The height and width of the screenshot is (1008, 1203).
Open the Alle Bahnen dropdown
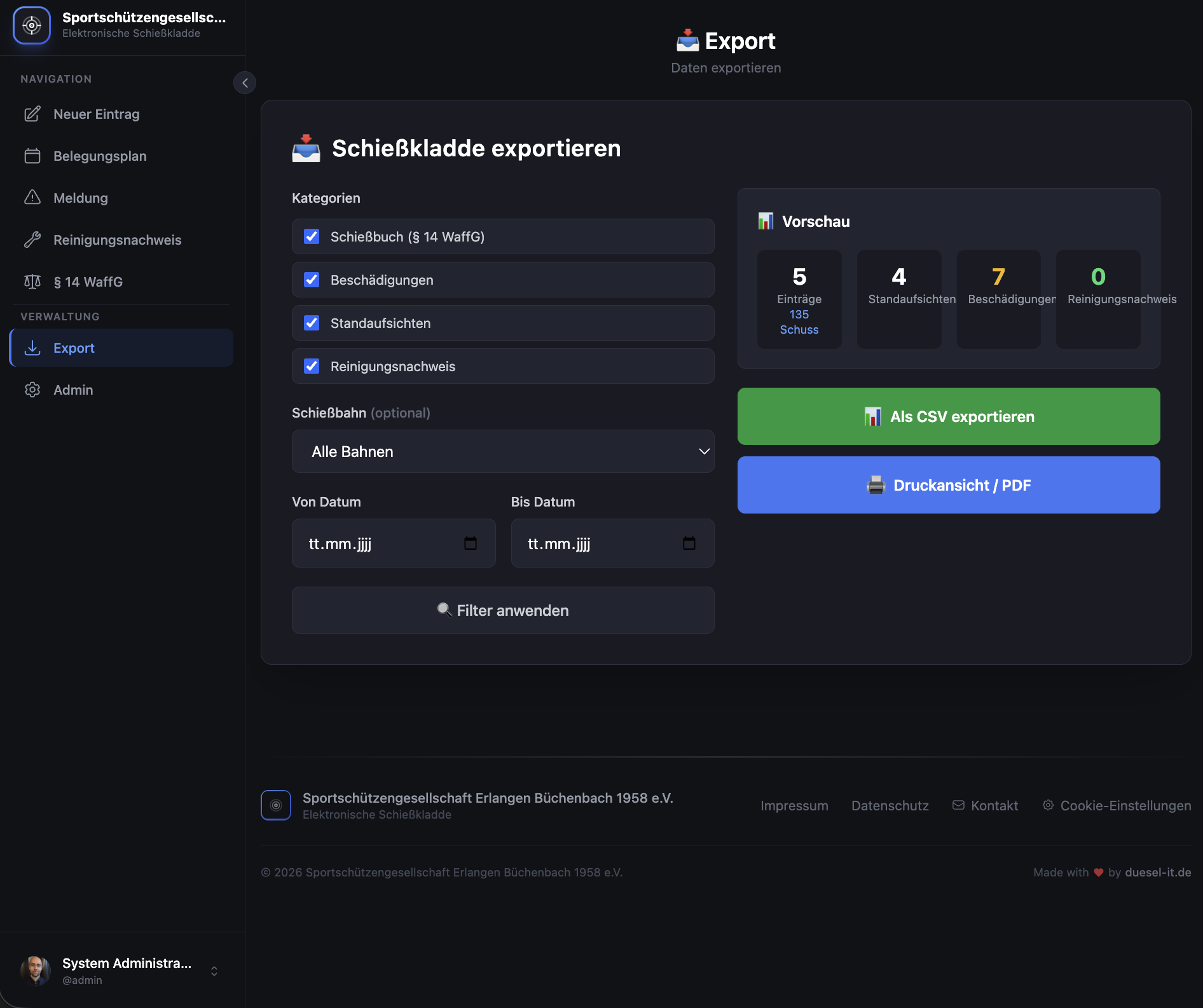coord(503,451)
